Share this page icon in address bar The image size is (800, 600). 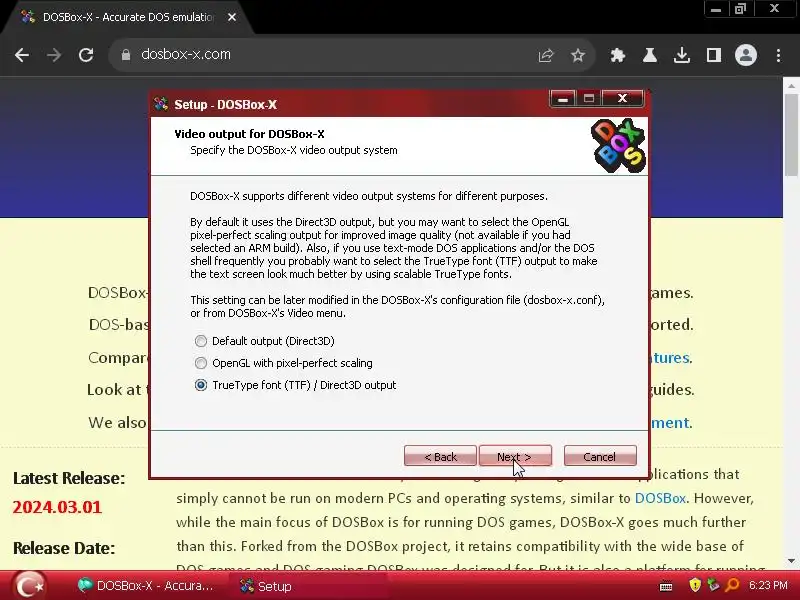[546, 55]
